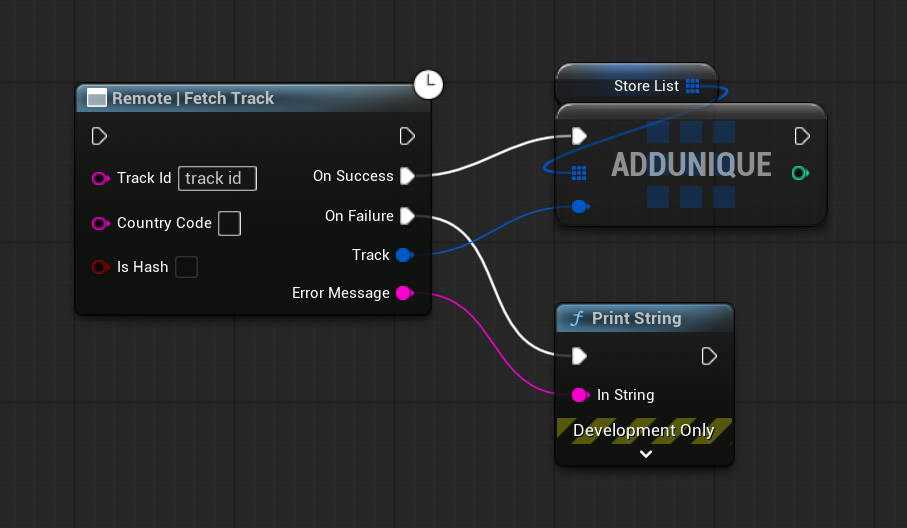Screen dimensions: 907x528
Task: Click the latent clock icon on Fetch Track
Action: coord(428,85)
